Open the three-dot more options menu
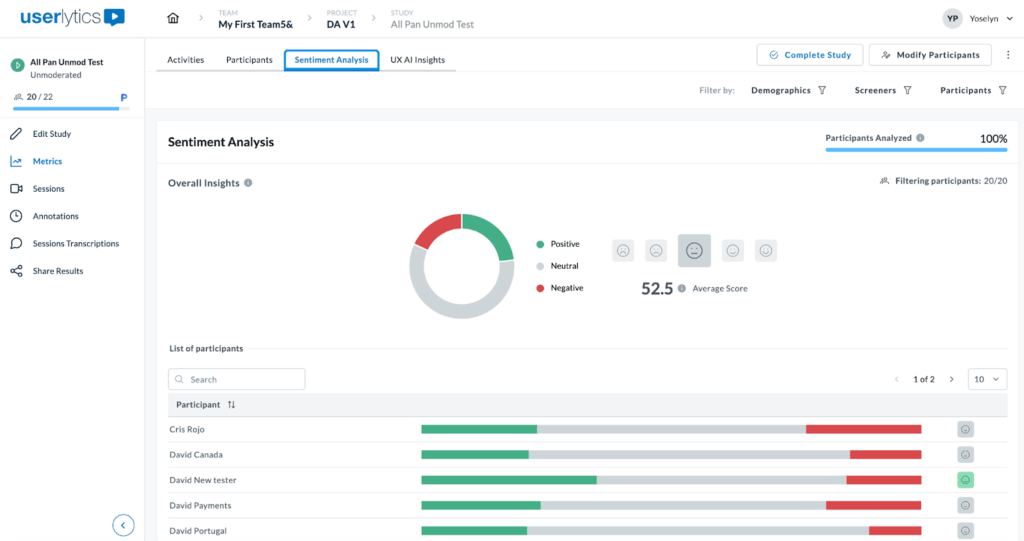 coord(1007,55)
